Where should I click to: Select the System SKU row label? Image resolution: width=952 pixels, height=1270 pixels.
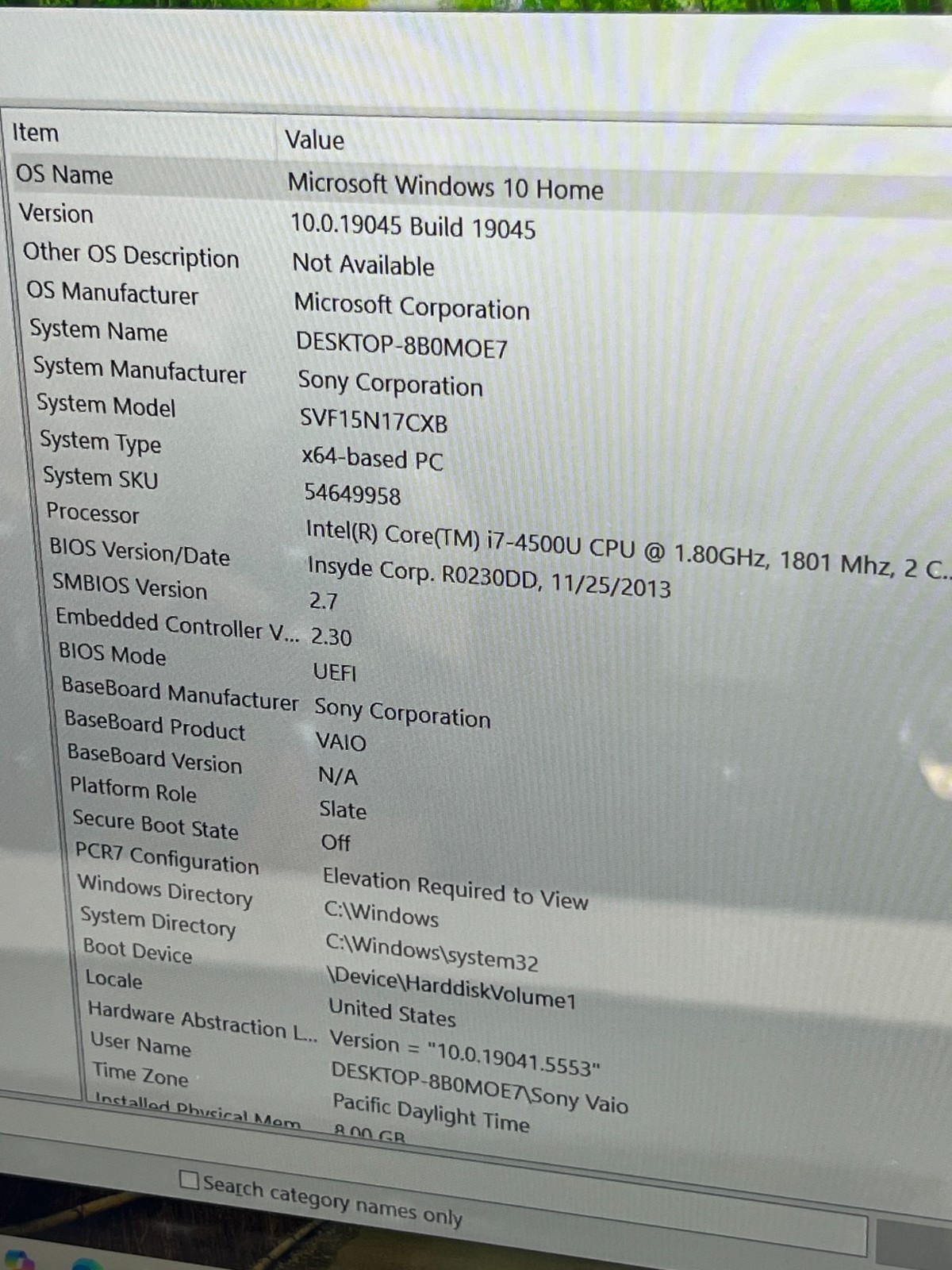click(x=101, y=477)
